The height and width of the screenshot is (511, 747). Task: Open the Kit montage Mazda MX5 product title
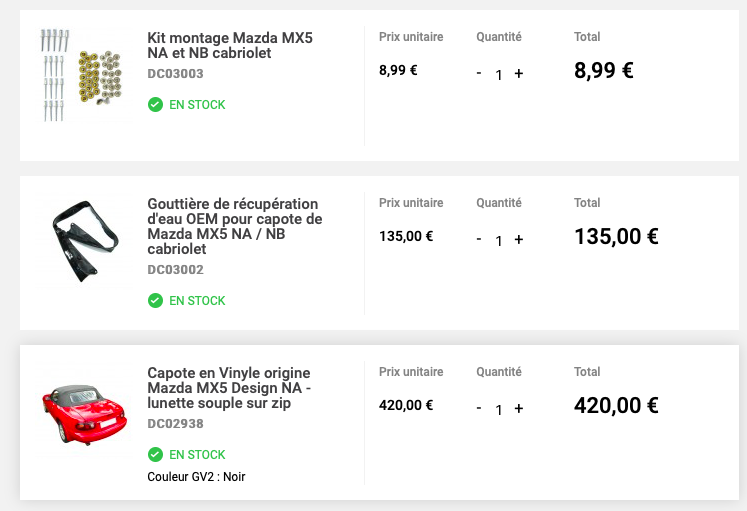(230, 45)
